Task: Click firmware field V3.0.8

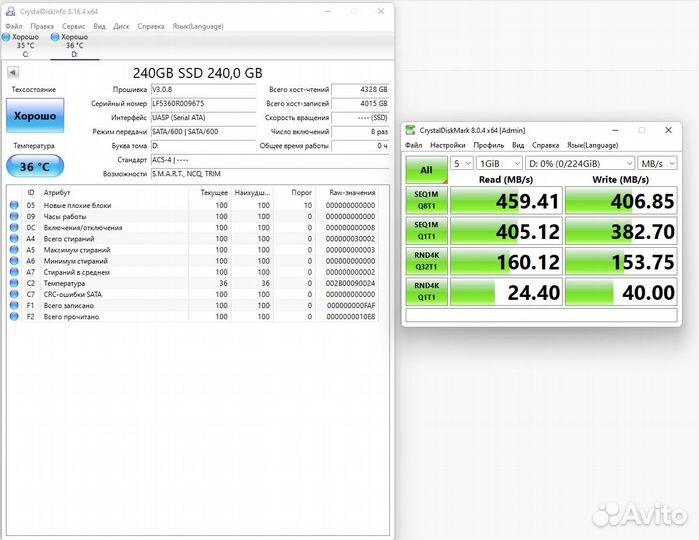Action: (x=203, y=90)
